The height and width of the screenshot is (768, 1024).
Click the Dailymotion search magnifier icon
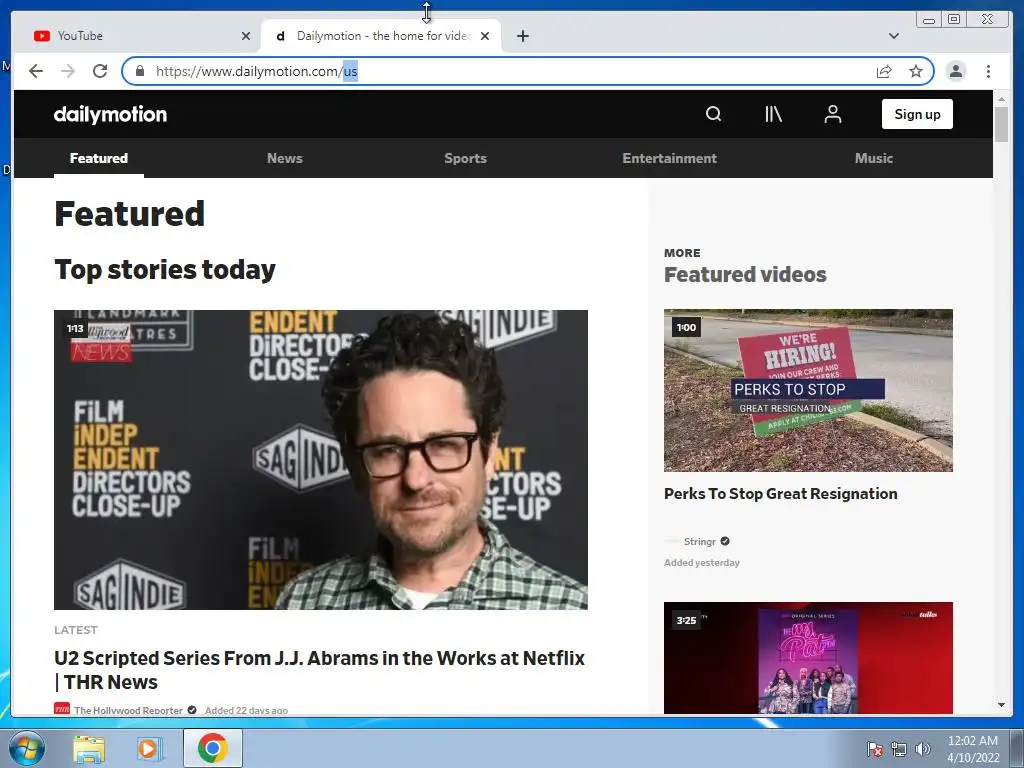click(713, 114)
